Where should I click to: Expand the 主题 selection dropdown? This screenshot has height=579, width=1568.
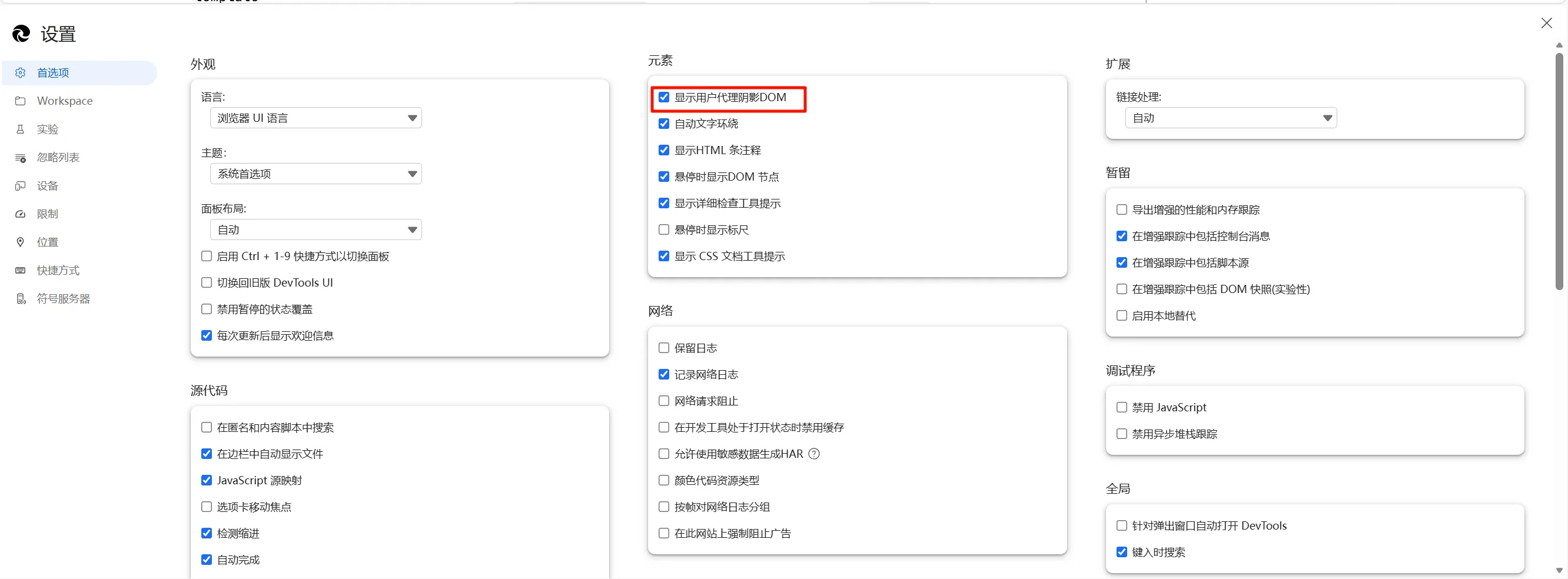[315, 174]
